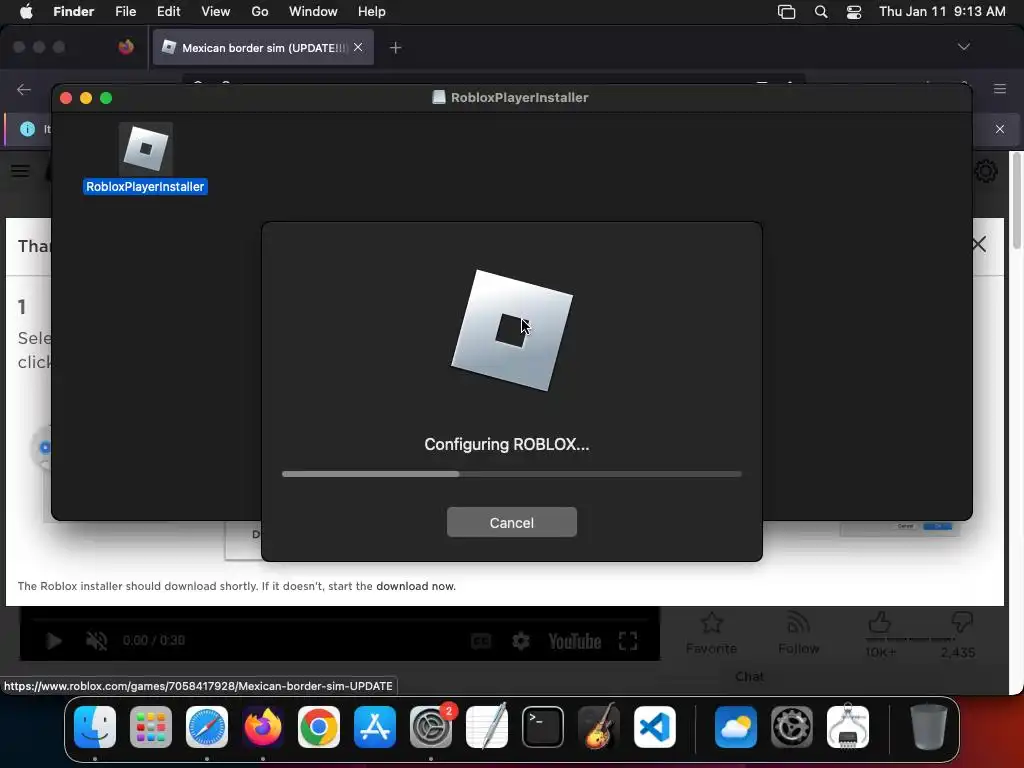The width and height of the screenshot is (1024, 768).
Task: Open Firefox from the Dock
Action: (263, 727)
